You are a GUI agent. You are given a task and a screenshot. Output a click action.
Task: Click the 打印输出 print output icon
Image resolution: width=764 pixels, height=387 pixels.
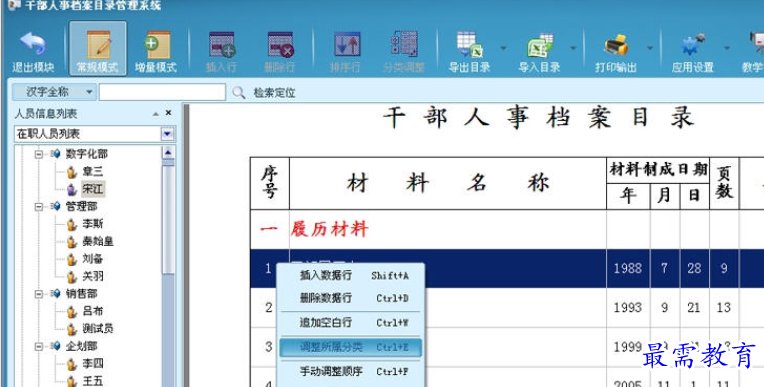pyautogui.click(x=616, y=45)
